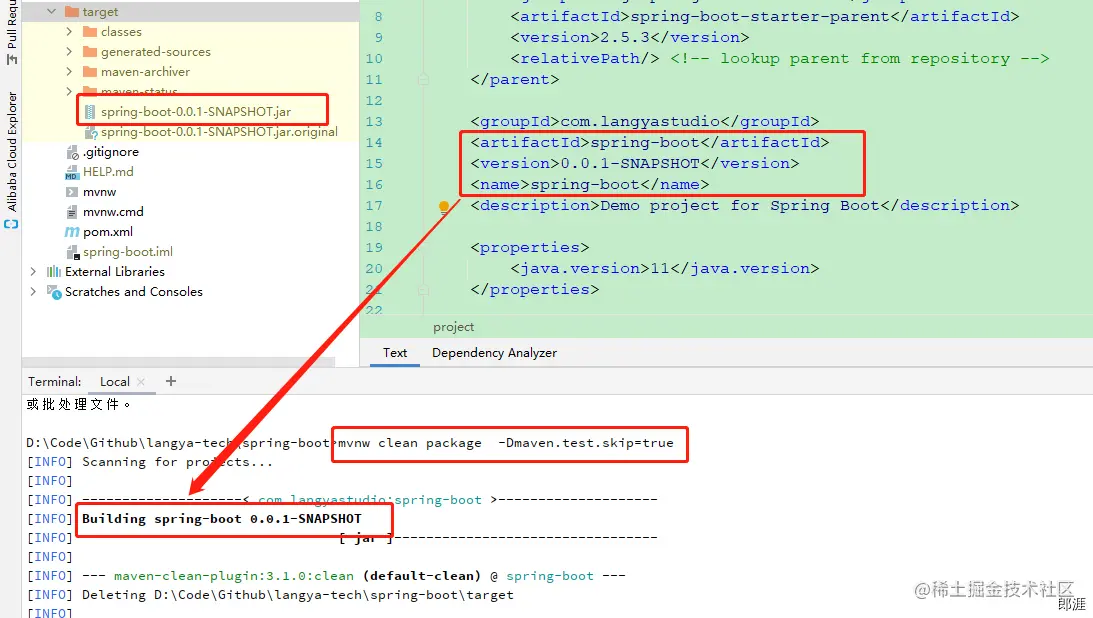
Task: Select generated-sources folder label
Action: point(155,52)
